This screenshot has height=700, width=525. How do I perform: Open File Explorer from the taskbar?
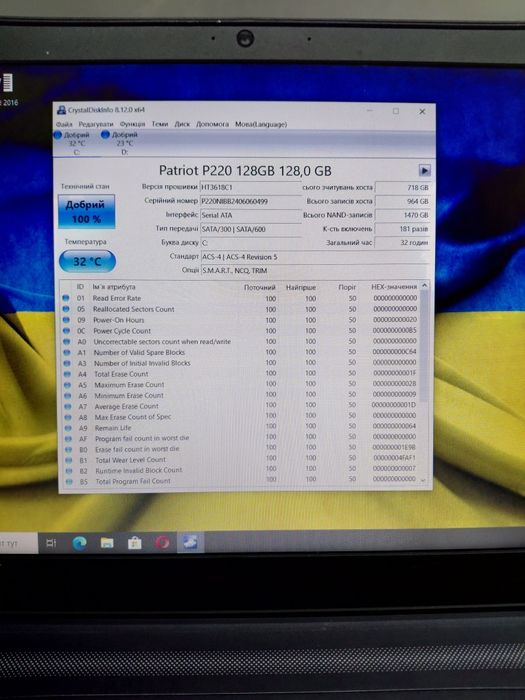tap(107, 543)
